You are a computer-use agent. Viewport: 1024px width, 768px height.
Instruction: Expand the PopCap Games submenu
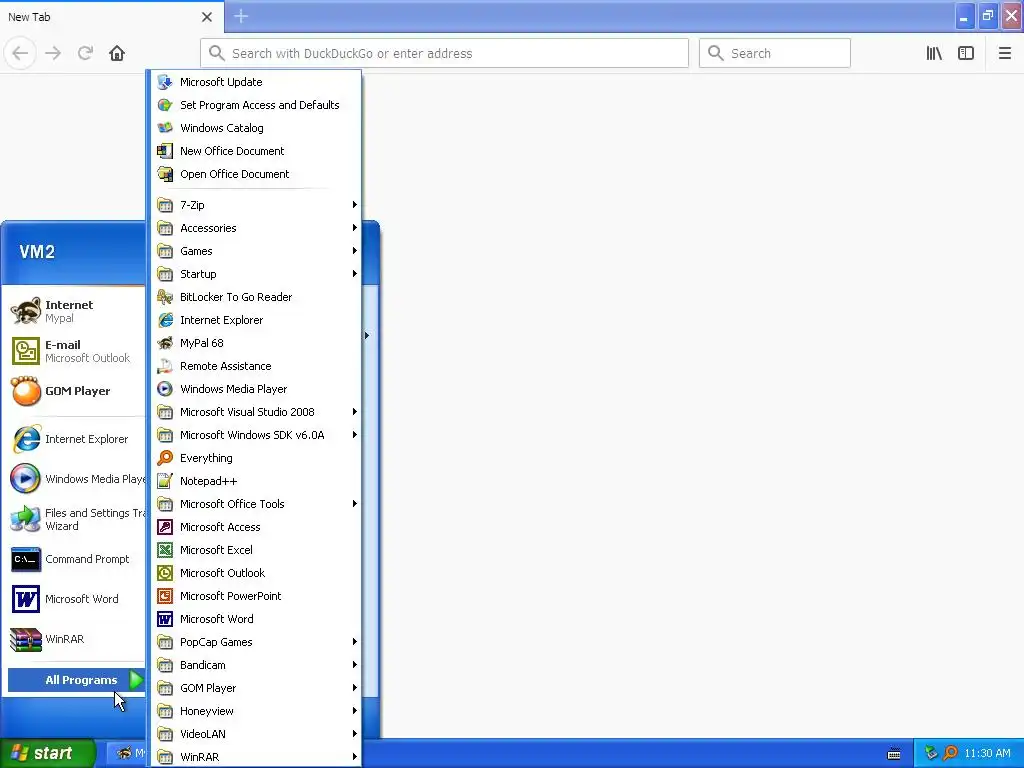(x=256, y=642)
